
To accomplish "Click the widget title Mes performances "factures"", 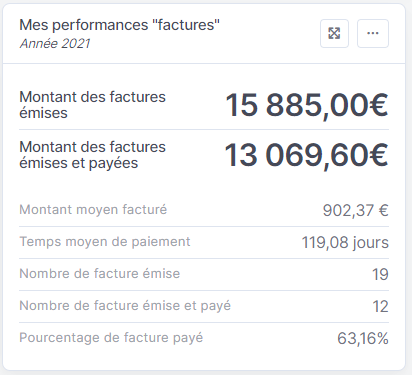I will (x=119, y=25).
